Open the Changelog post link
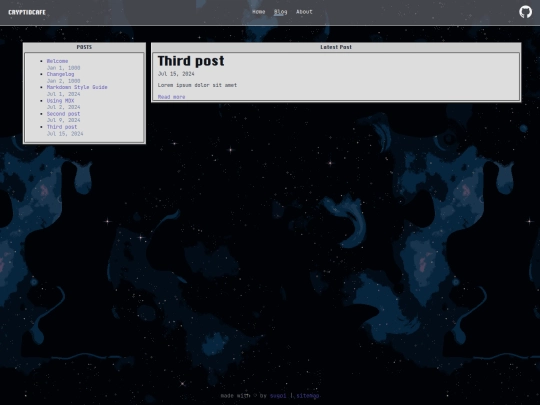The image size is (540, 405). click(x=60, y=74)
